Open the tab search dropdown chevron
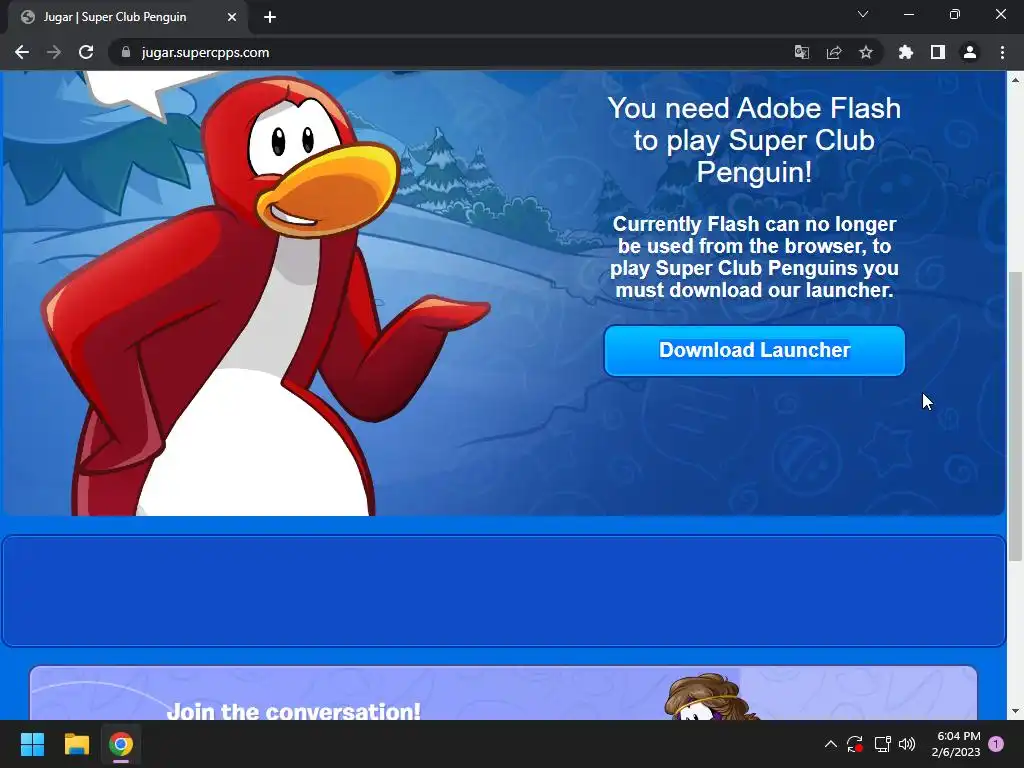Screen dimensions: 1024x768 tap(863, 14)
